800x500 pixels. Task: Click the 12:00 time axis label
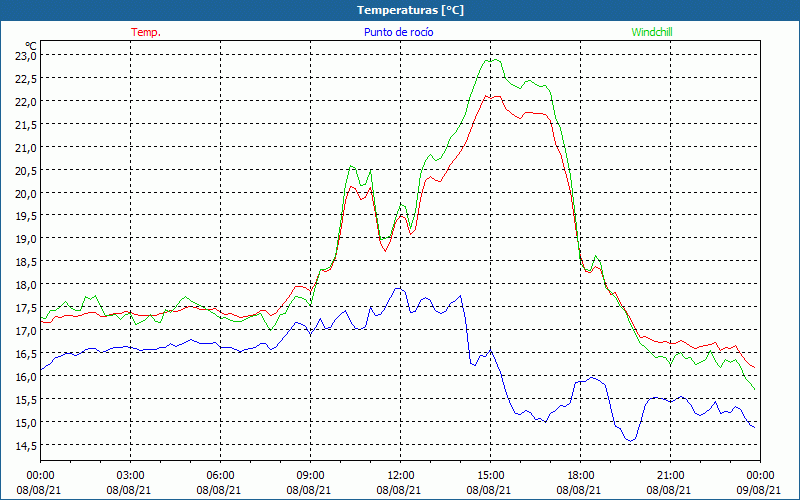click(401, 476)
